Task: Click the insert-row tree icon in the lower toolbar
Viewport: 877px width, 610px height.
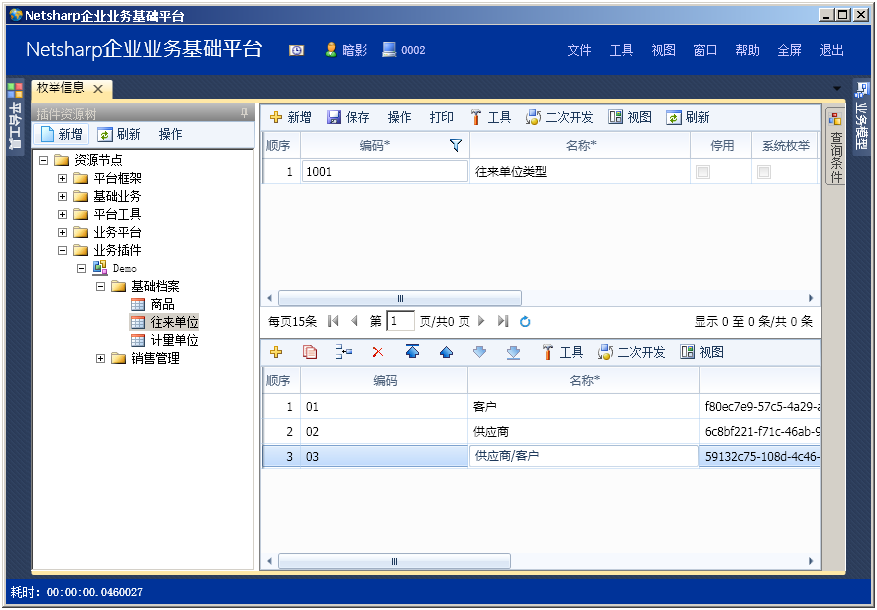Action: click(x=344, y=352)
